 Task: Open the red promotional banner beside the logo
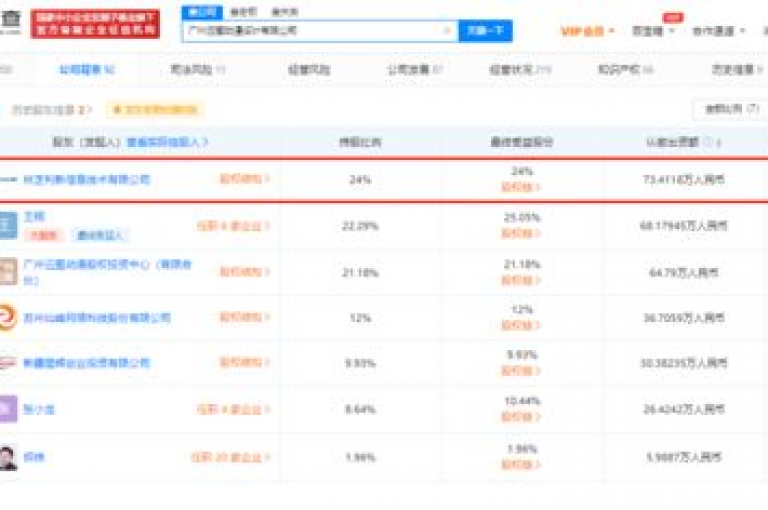pyautogui.click(x=95, y=24)
